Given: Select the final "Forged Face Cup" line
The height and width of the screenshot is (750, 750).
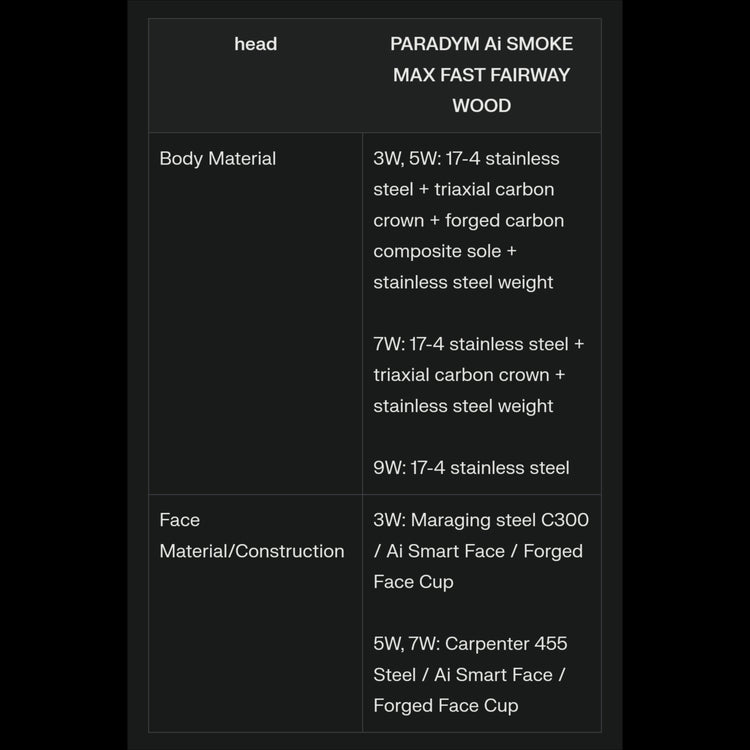Looking at the screenshot, I should (x=445, y=706).
